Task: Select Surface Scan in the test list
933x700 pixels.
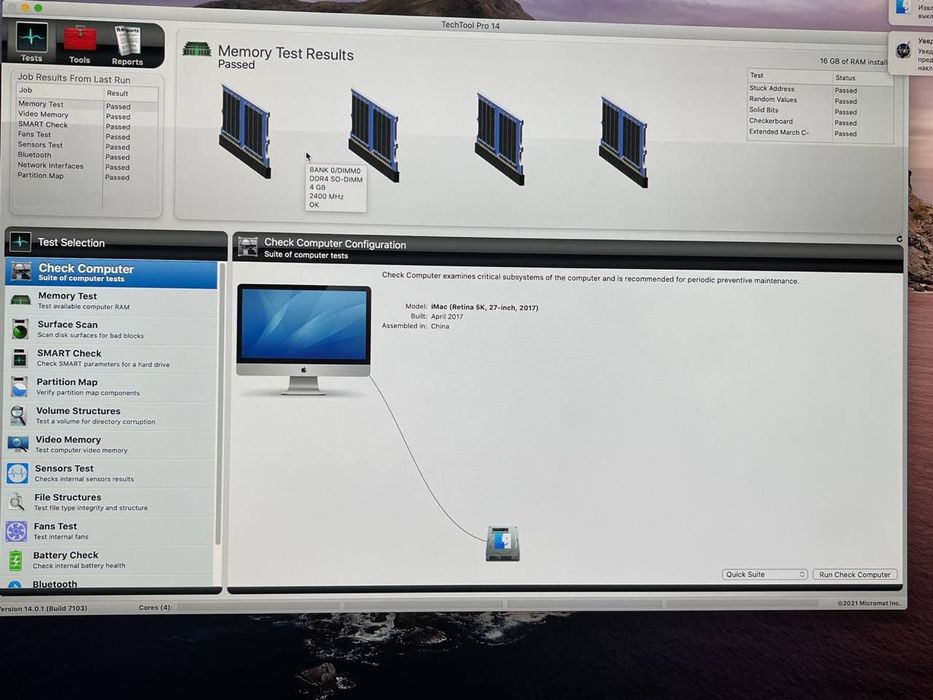Action: [111, 329]
